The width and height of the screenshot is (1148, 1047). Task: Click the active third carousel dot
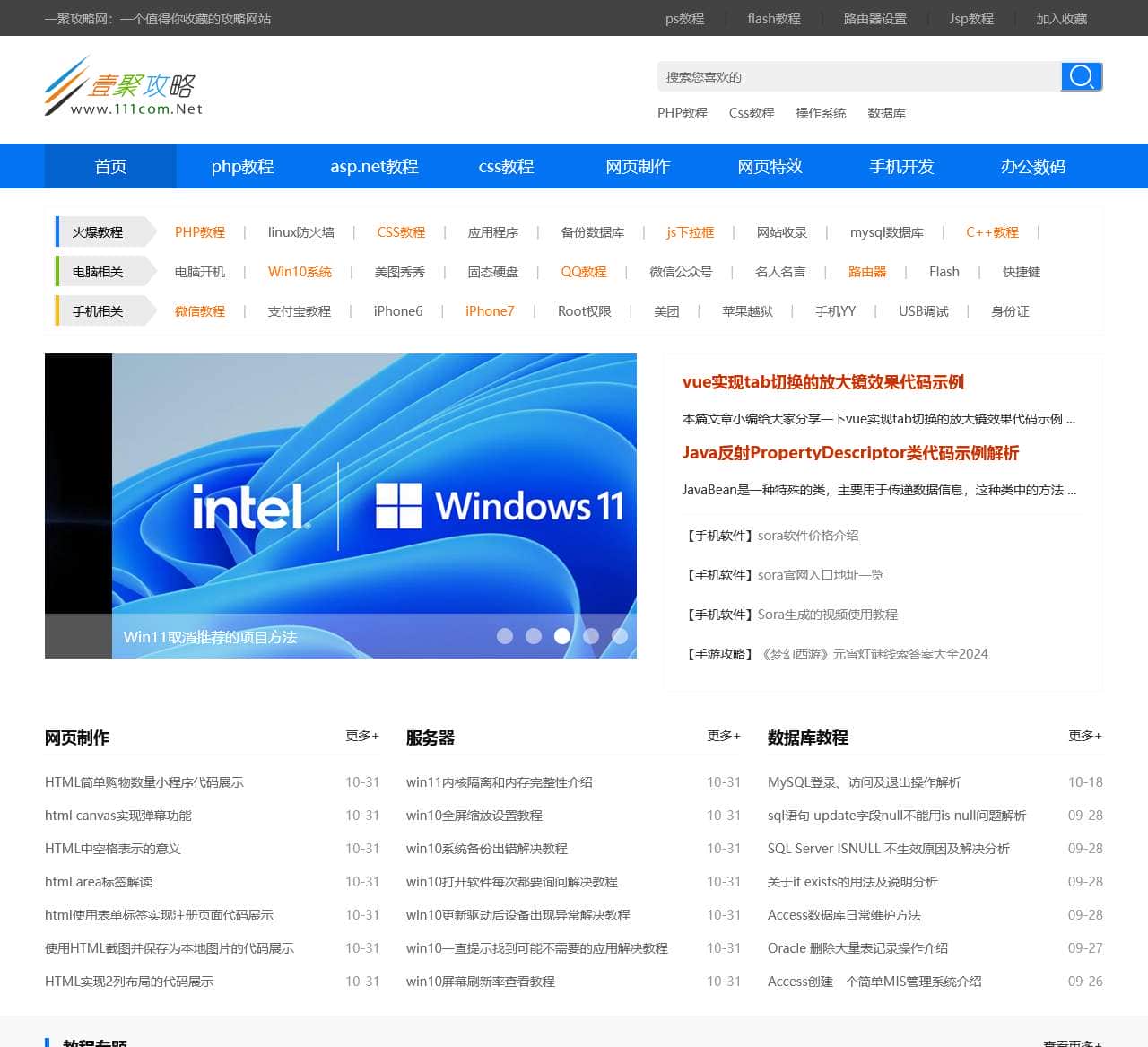click(562, 636)
